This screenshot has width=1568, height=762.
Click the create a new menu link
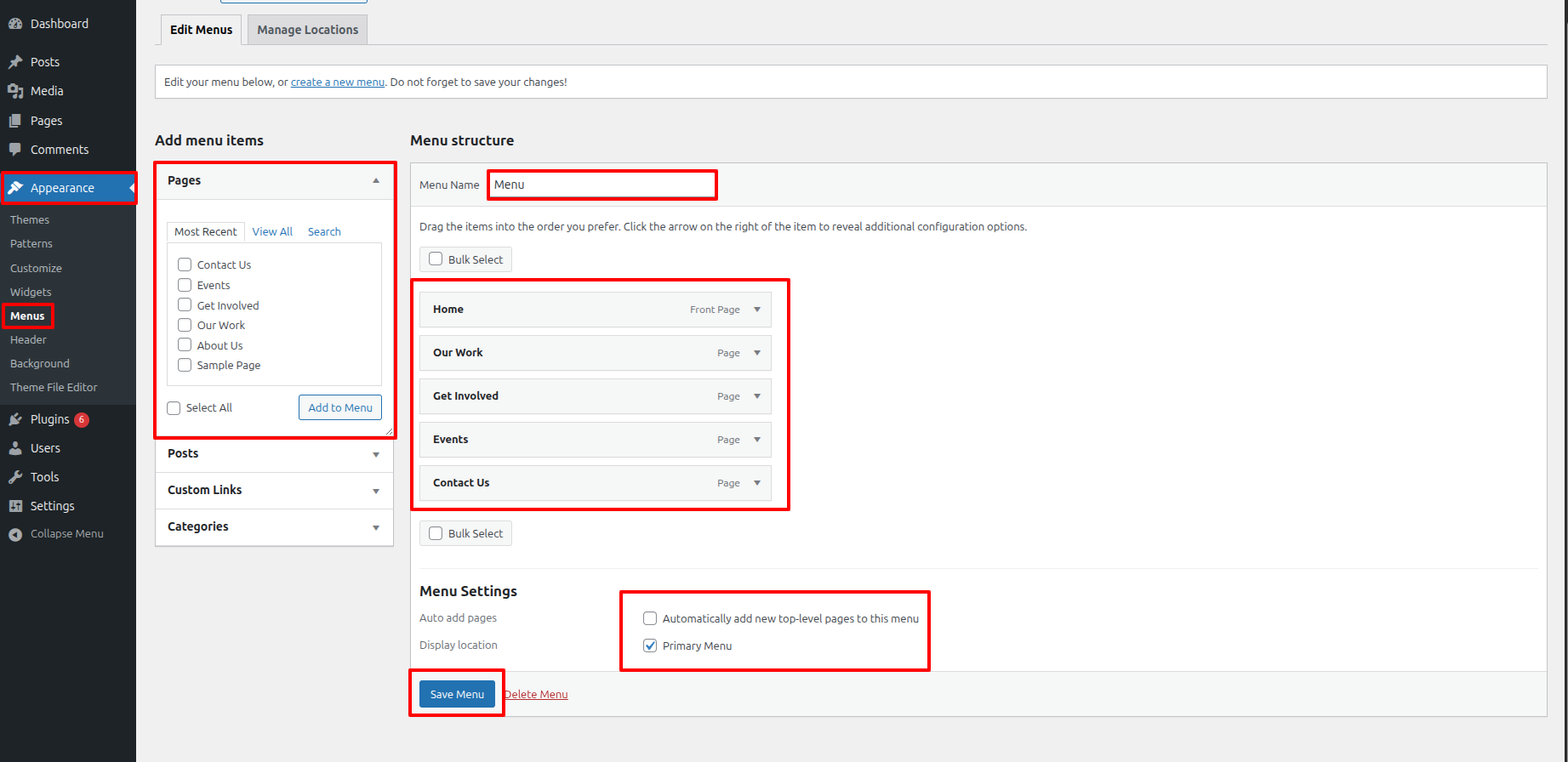point(338,82)
